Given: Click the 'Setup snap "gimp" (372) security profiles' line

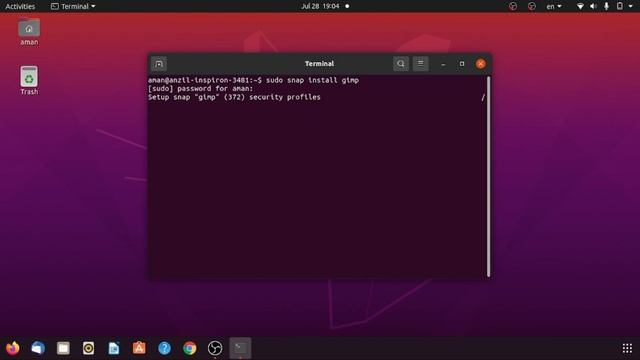Looking at the screenshot, I should (234, 97).
